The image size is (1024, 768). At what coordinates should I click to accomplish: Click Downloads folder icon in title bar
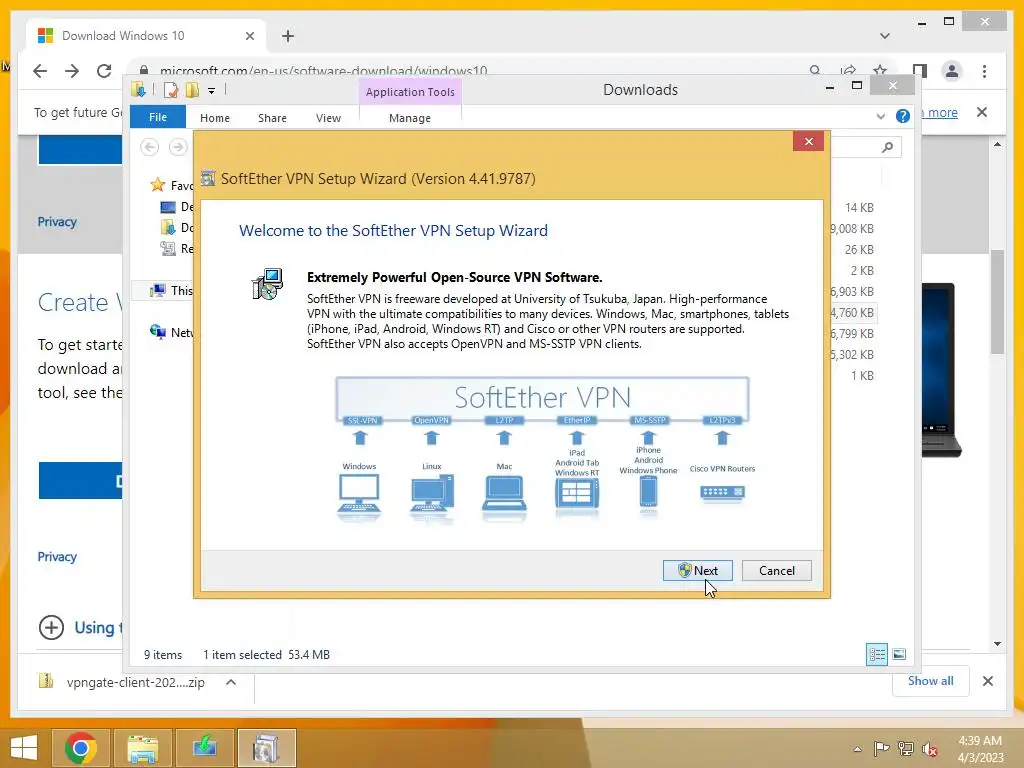(x=138, y=89)
